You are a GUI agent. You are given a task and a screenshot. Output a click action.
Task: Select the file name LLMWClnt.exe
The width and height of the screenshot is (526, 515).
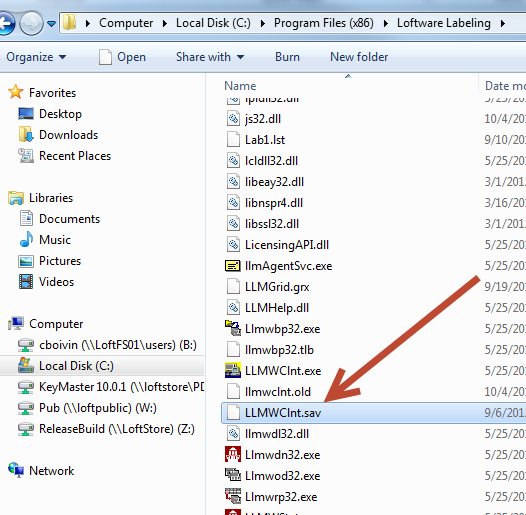click(x=283, y=371)
